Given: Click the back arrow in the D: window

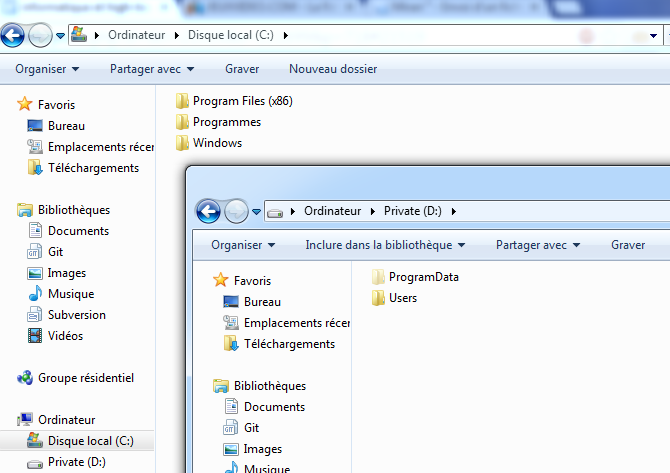Looking at the screenshot, I should coord(208,211).
